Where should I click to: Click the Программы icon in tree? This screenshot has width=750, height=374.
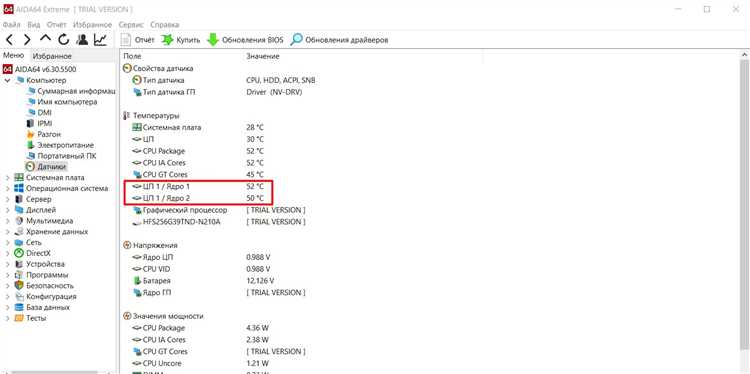(19, 275)
